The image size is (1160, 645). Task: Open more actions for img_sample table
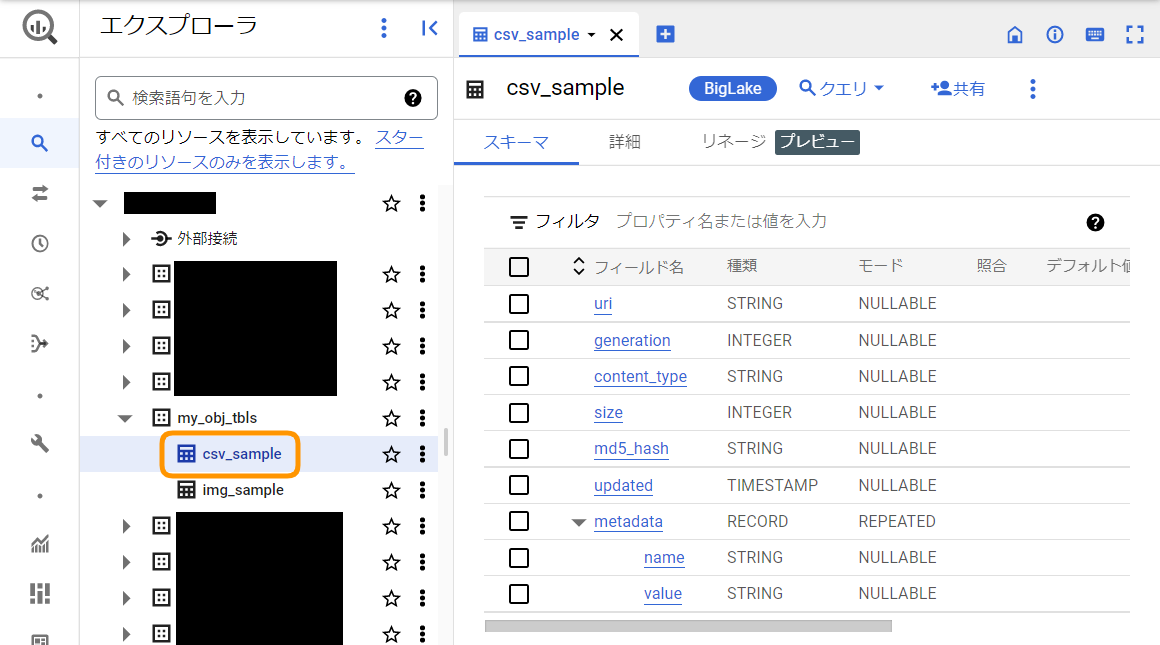click(422, 490)
